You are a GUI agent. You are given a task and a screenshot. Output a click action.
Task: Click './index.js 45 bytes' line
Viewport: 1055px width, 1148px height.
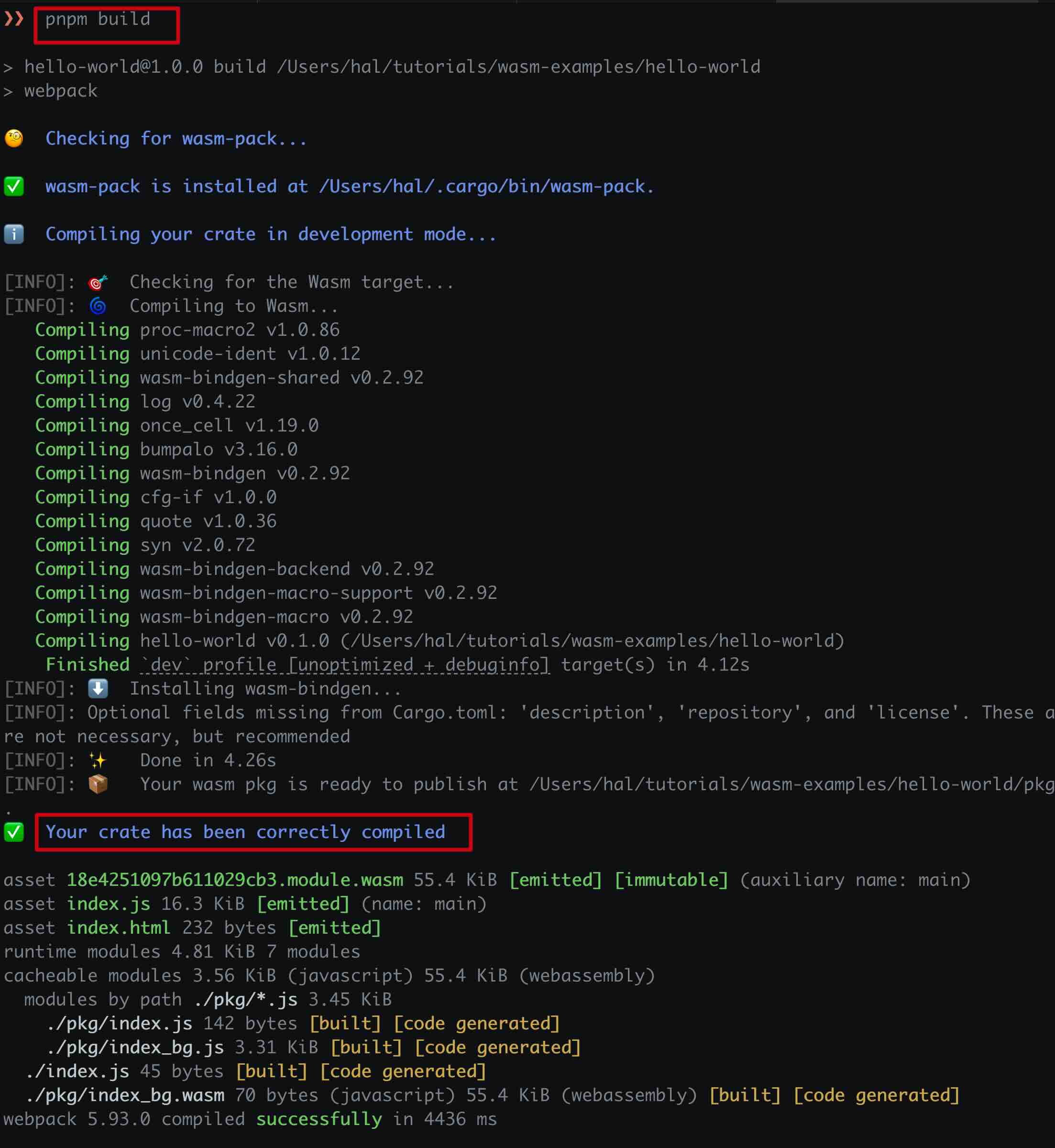[255, 1071]
